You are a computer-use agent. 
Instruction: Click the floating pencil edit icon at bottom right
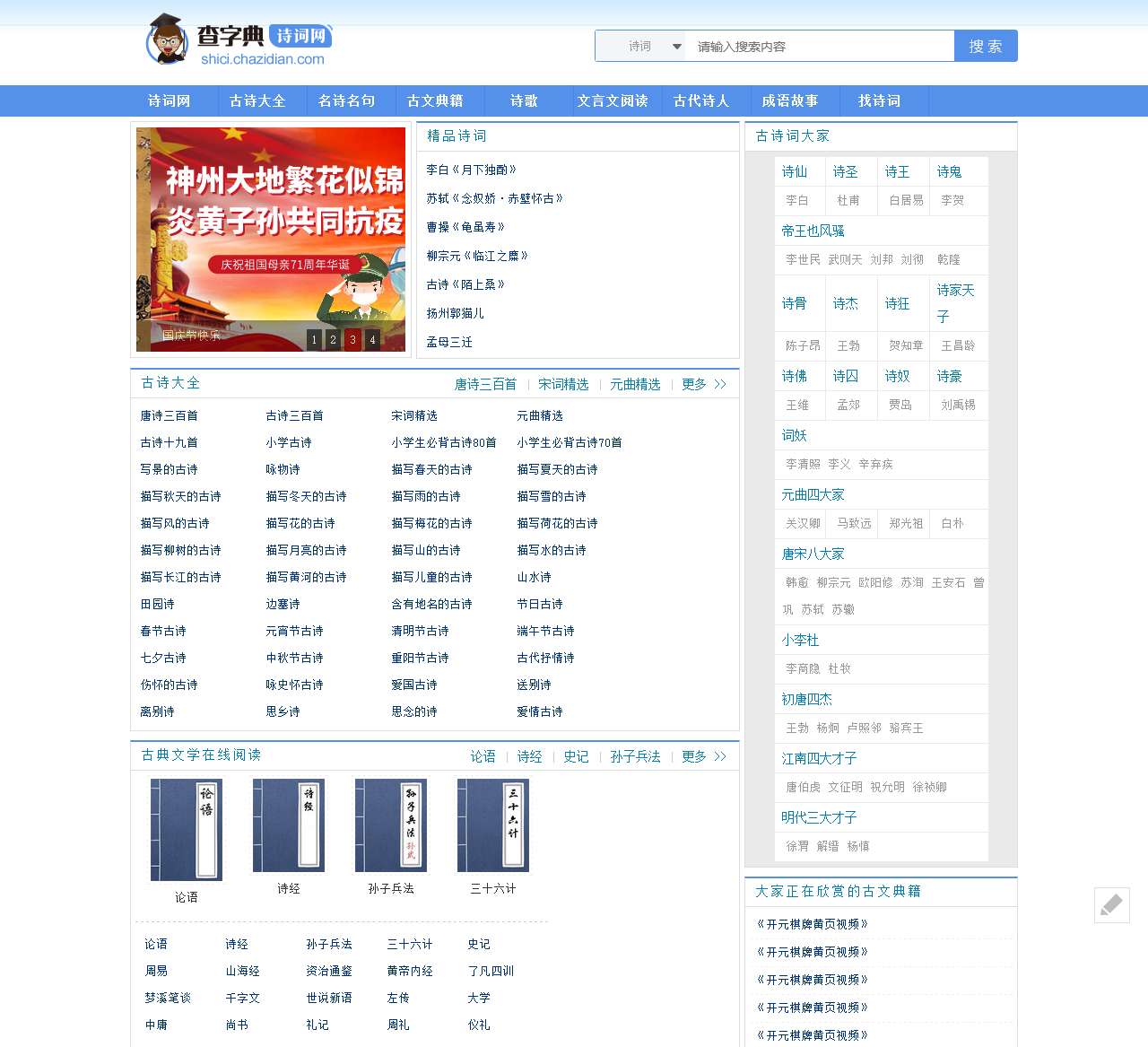pos(1112,906)
